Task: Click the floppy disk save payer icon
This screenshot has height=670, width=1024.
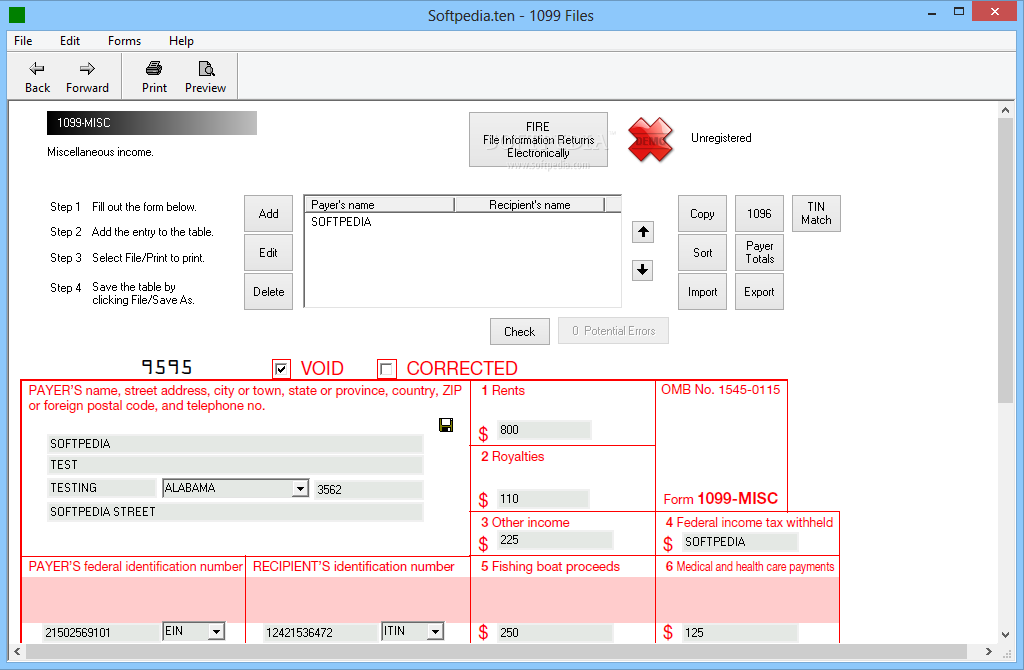Action: point(446,425)
